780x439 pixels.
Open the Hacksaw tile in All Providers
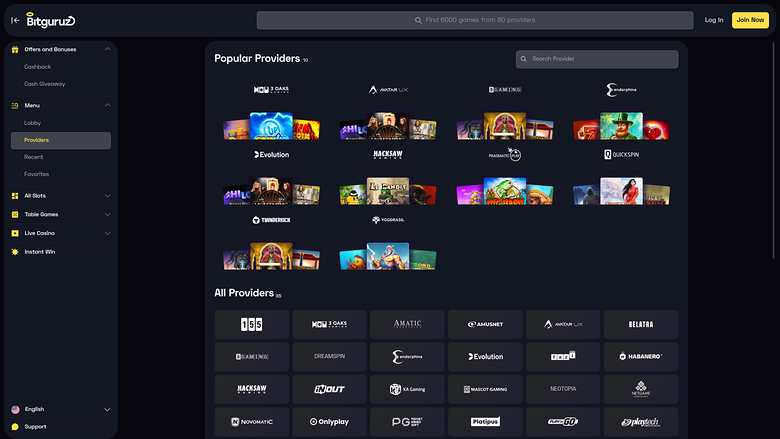tap(252, 389)
